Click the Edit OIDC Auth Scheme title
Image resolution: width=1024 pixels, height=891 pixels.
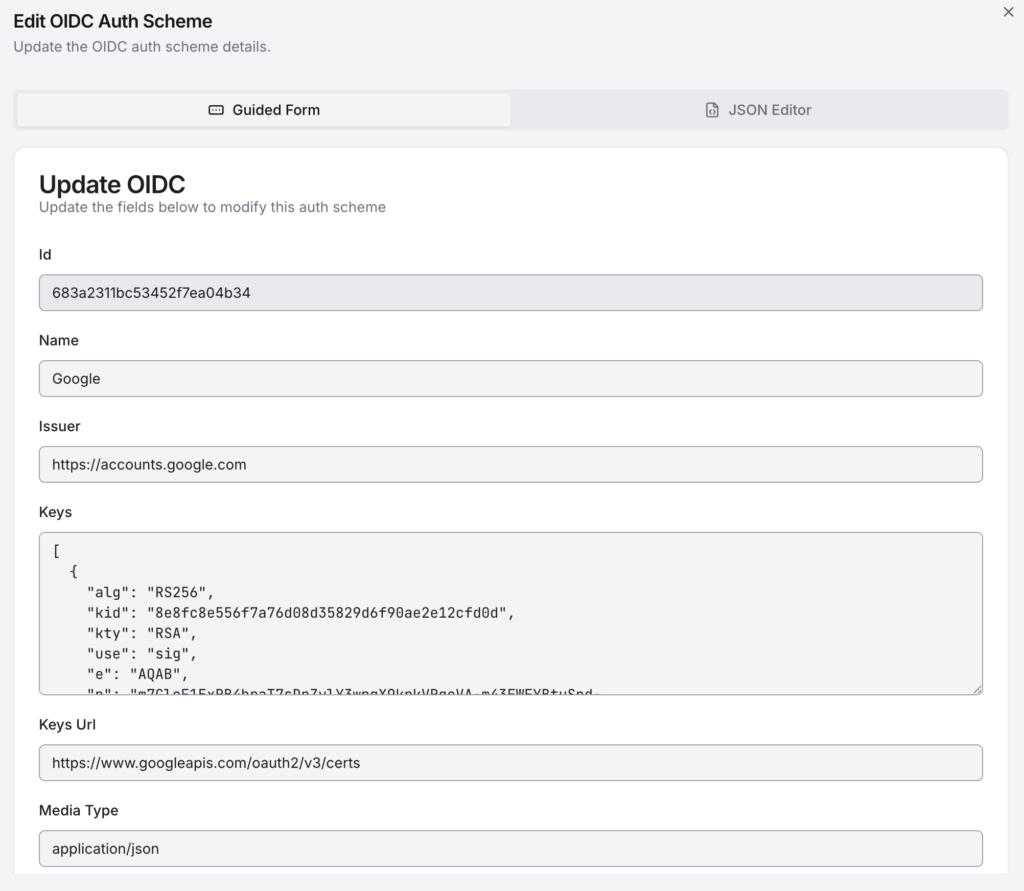click(x=113, y=21)
